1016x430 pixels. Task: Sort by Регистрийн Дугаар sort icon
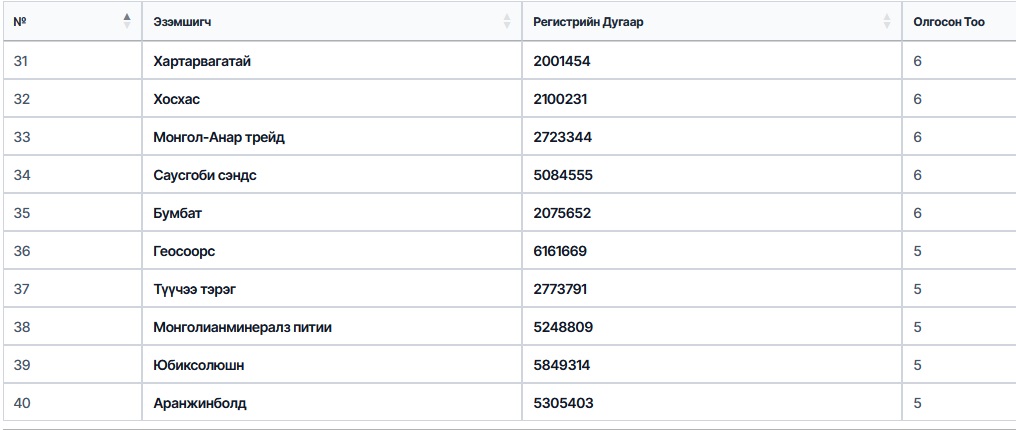click(886, 21)
